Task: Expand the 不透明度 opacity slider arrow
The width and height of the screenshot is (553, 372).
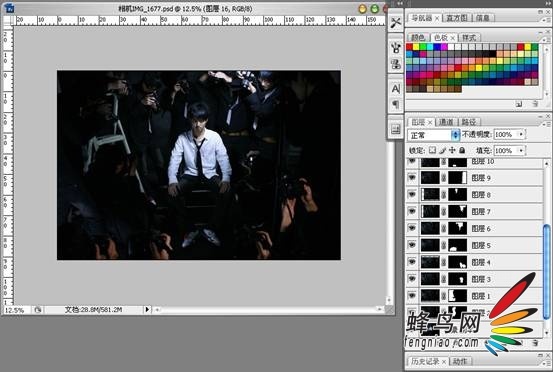Action: click(x=521, y=134)
